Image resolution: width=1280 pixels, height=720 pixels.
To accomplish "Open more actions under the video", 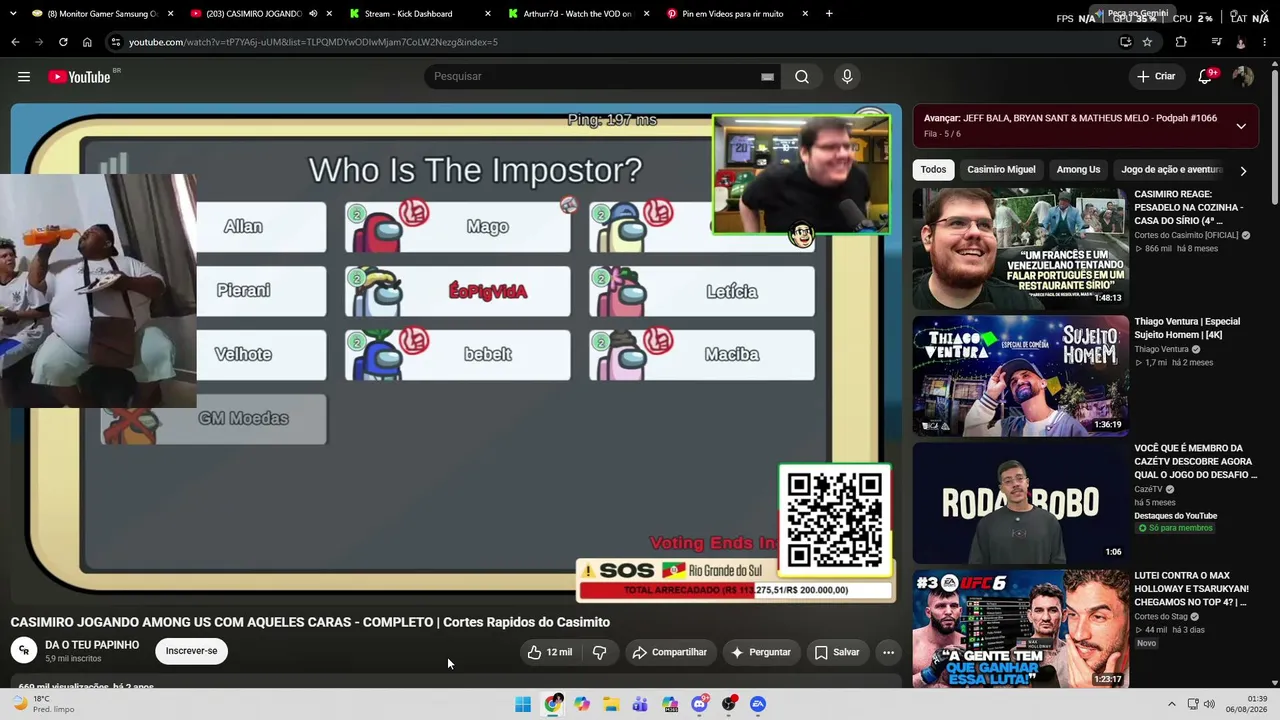I will [x=888, y=652].
